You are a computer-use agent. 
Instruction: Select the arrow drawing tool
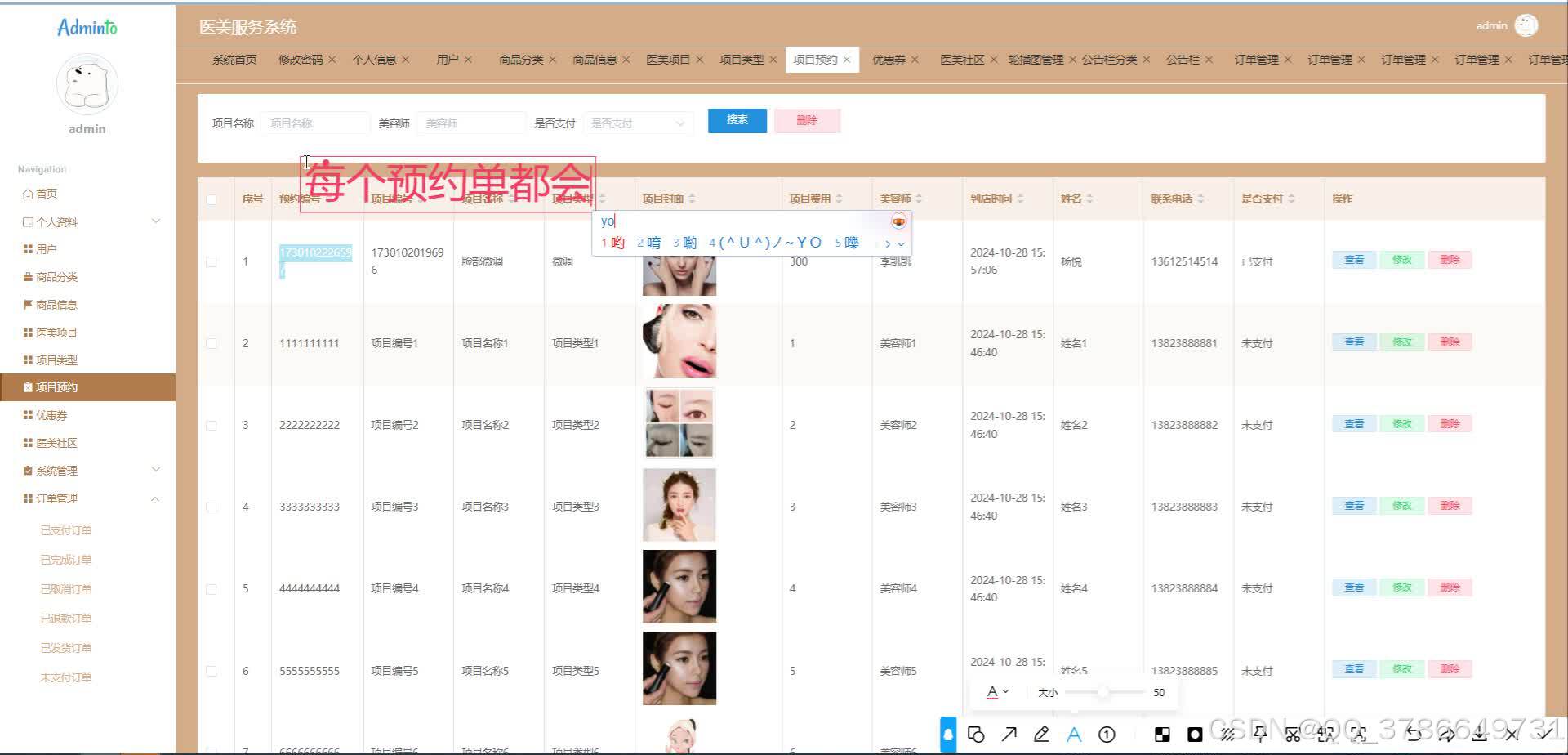click(x=1009, y=734)
